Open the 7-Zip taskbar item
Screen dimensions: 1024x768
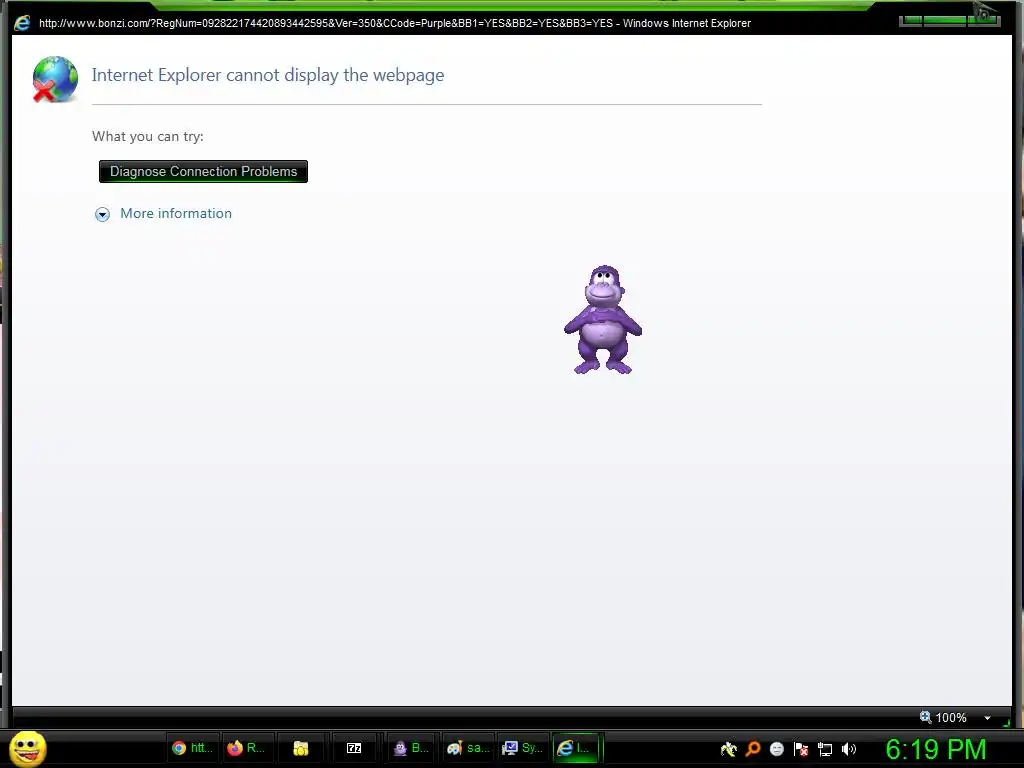pos(354,748)
